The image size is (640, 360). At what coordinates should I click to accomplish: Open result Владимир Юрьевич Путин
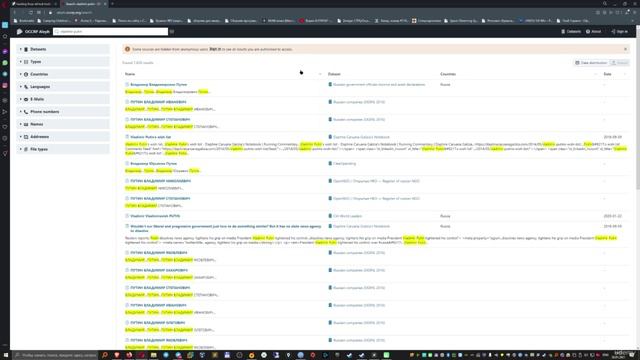coord(153,163)
